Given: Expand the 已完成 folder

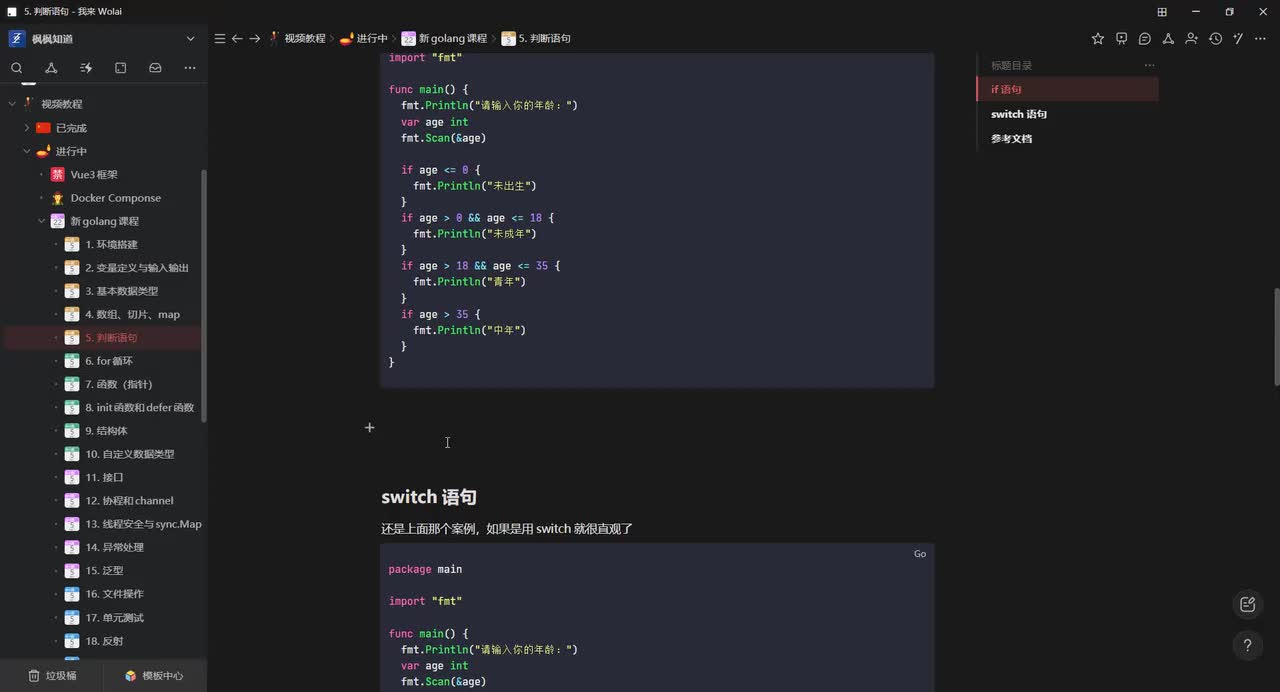Looking at the screenshot, I should pos(27,128).
